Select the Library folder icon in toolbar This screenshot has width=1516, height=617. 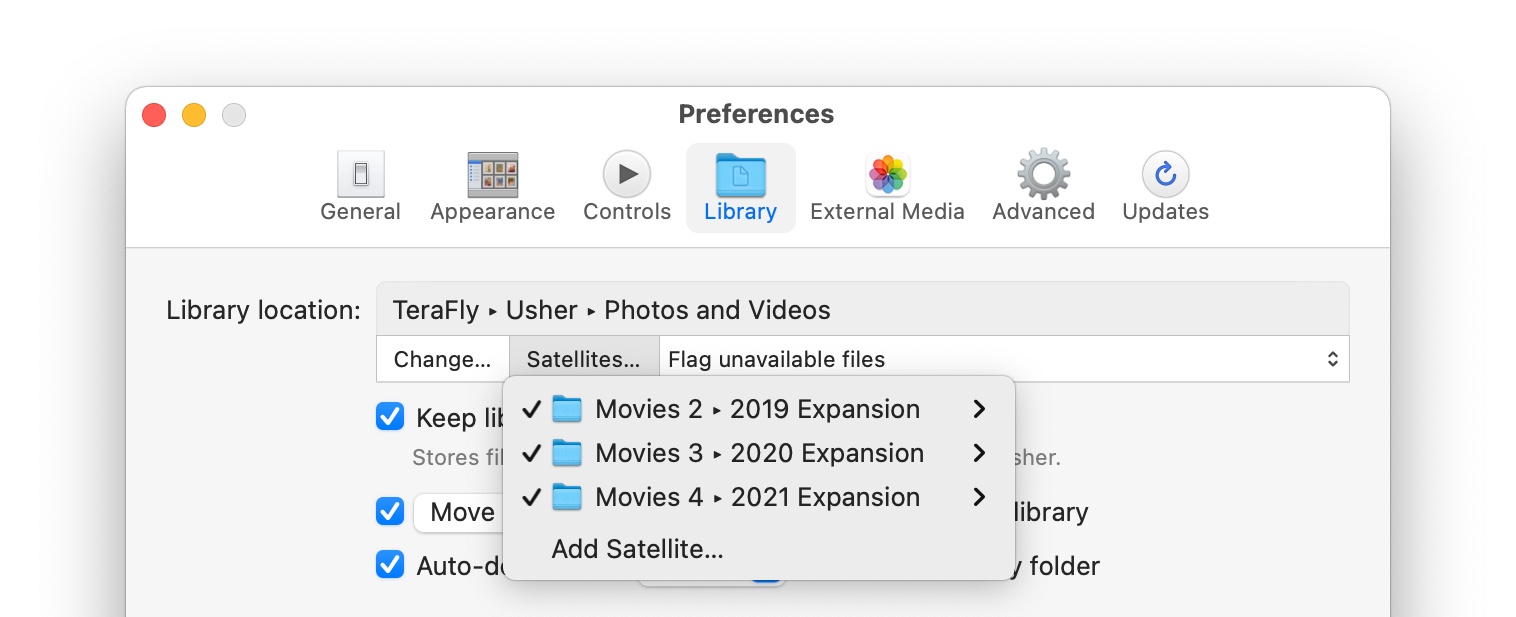click(740, 176)
